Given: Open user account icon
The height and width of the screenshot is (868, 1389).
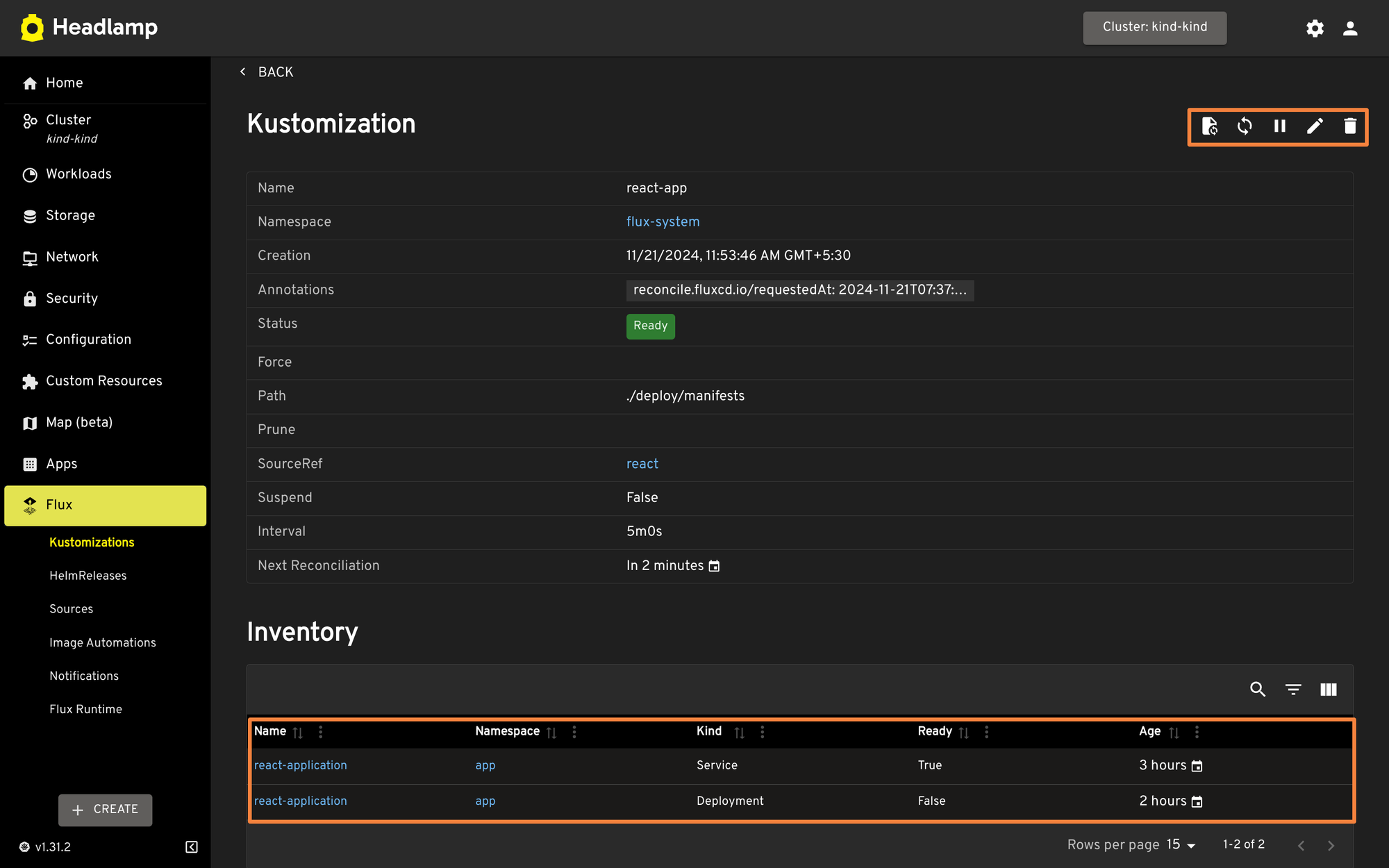Looking at the screenshot, I should coord(1350,28).
